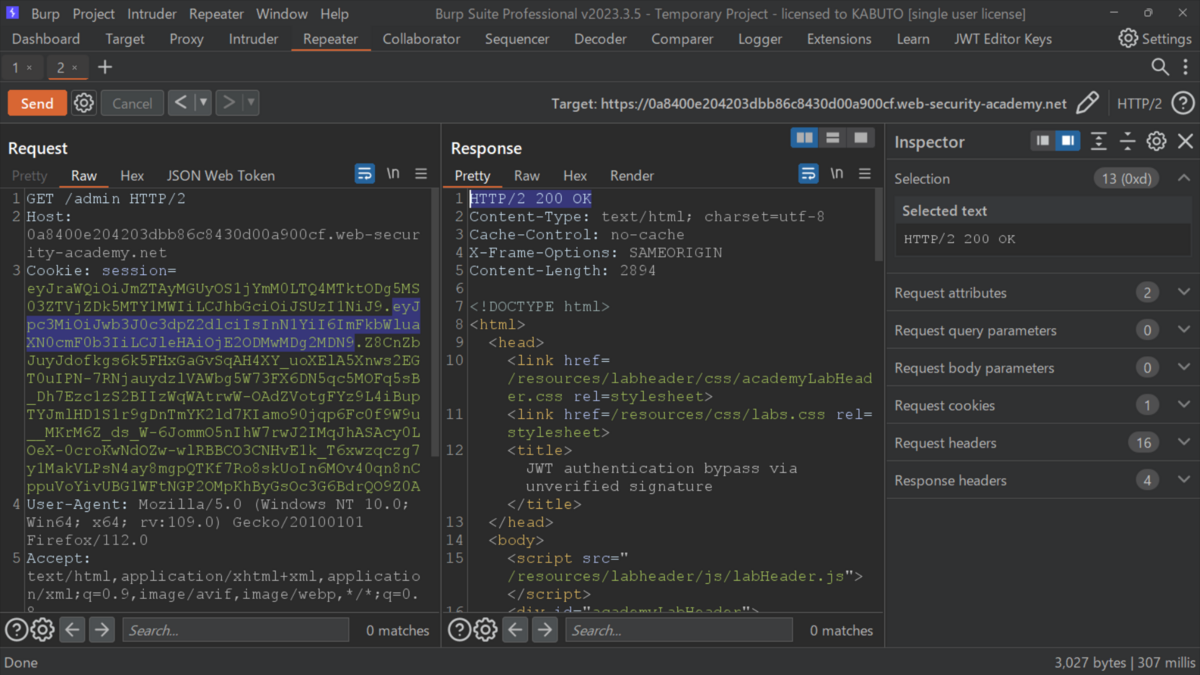The height and width of the screenshot is (675, 1200).
Task: Switch to the Proxy tab
Action: coord(186,39)
